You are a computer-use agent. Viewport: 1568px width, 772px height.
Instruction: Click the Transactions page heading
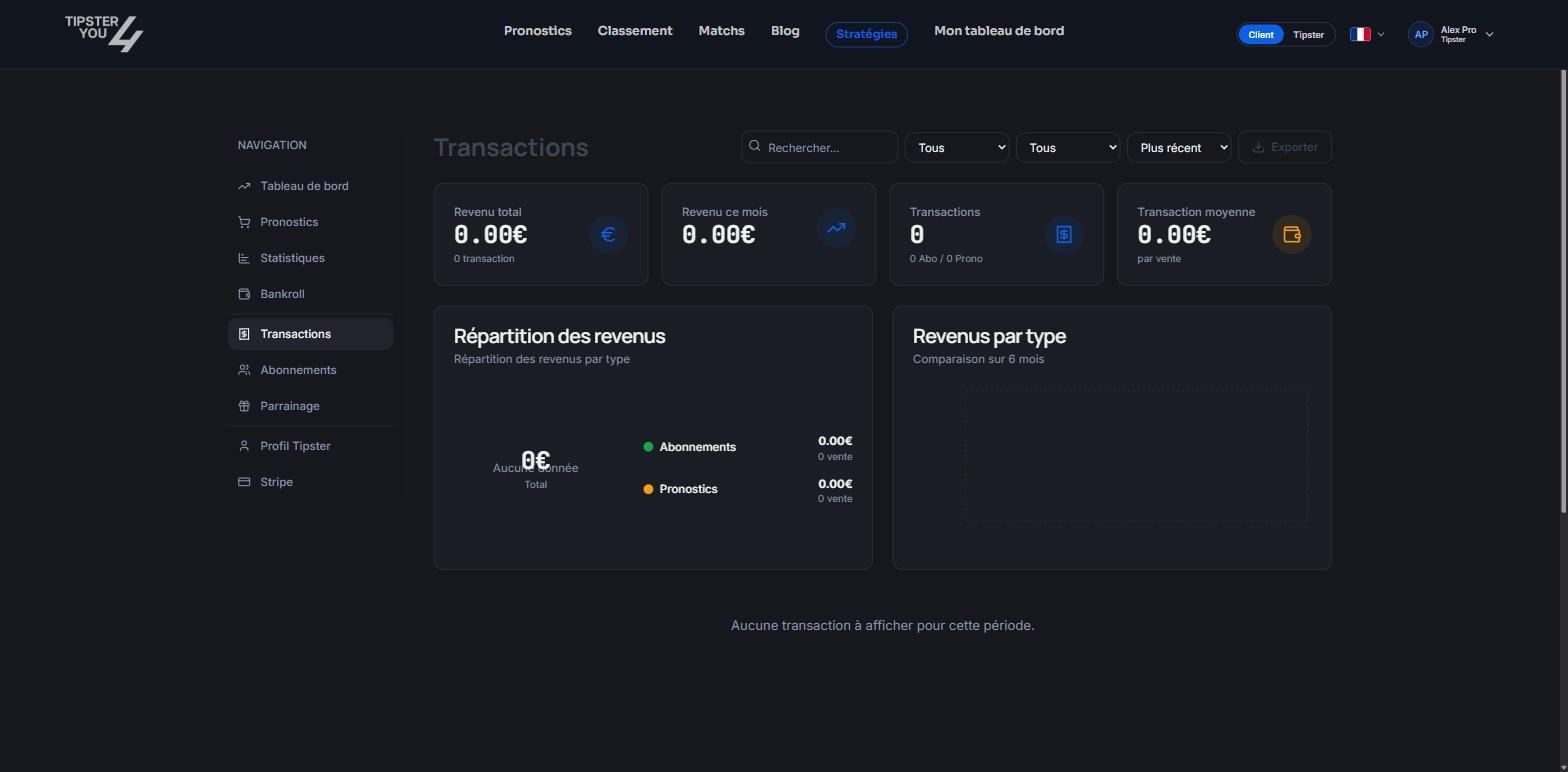511,147
